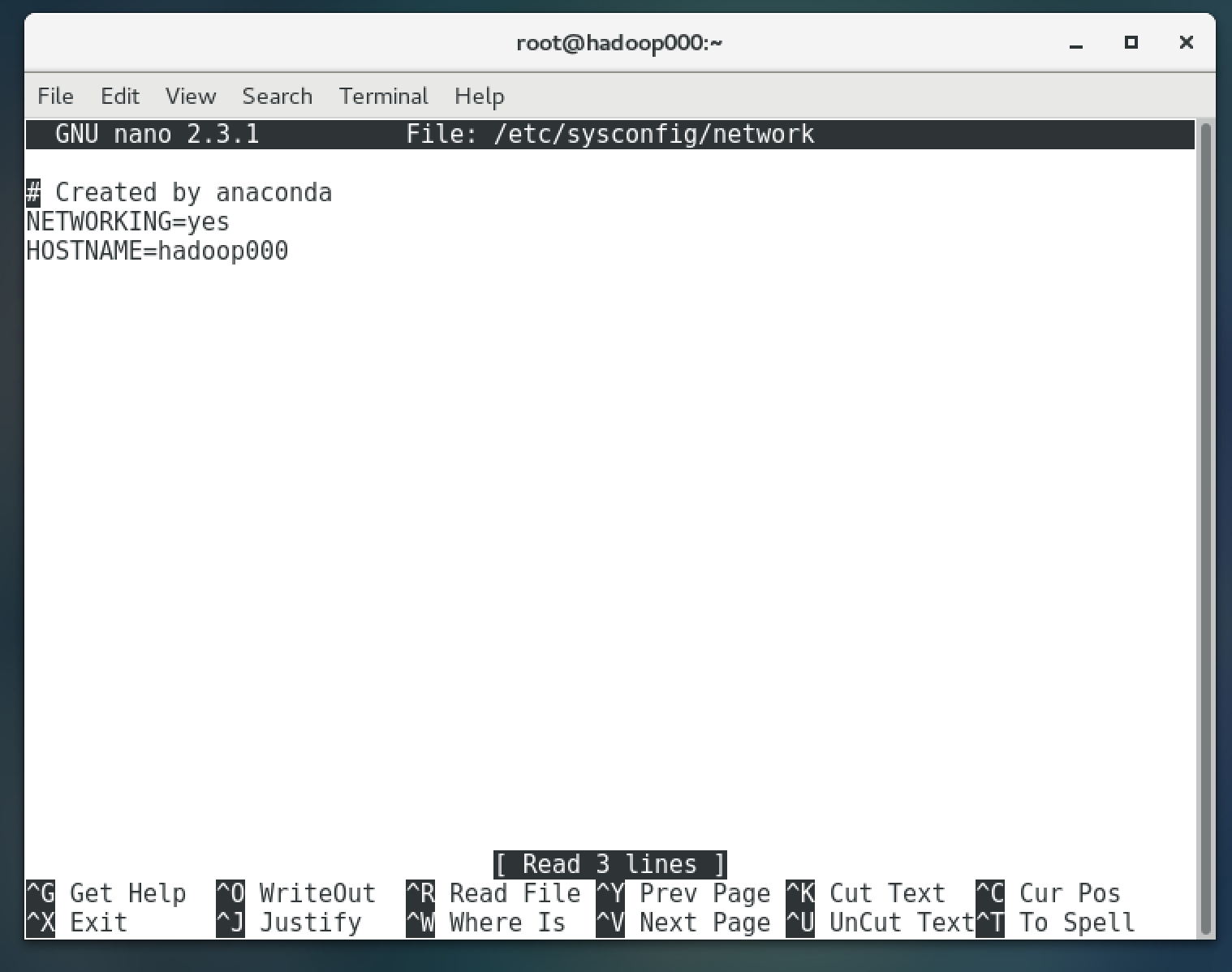Open the Search menu
Viewport: 1232px width, 972px height.
pyautogui.click(x=277, y=96)
